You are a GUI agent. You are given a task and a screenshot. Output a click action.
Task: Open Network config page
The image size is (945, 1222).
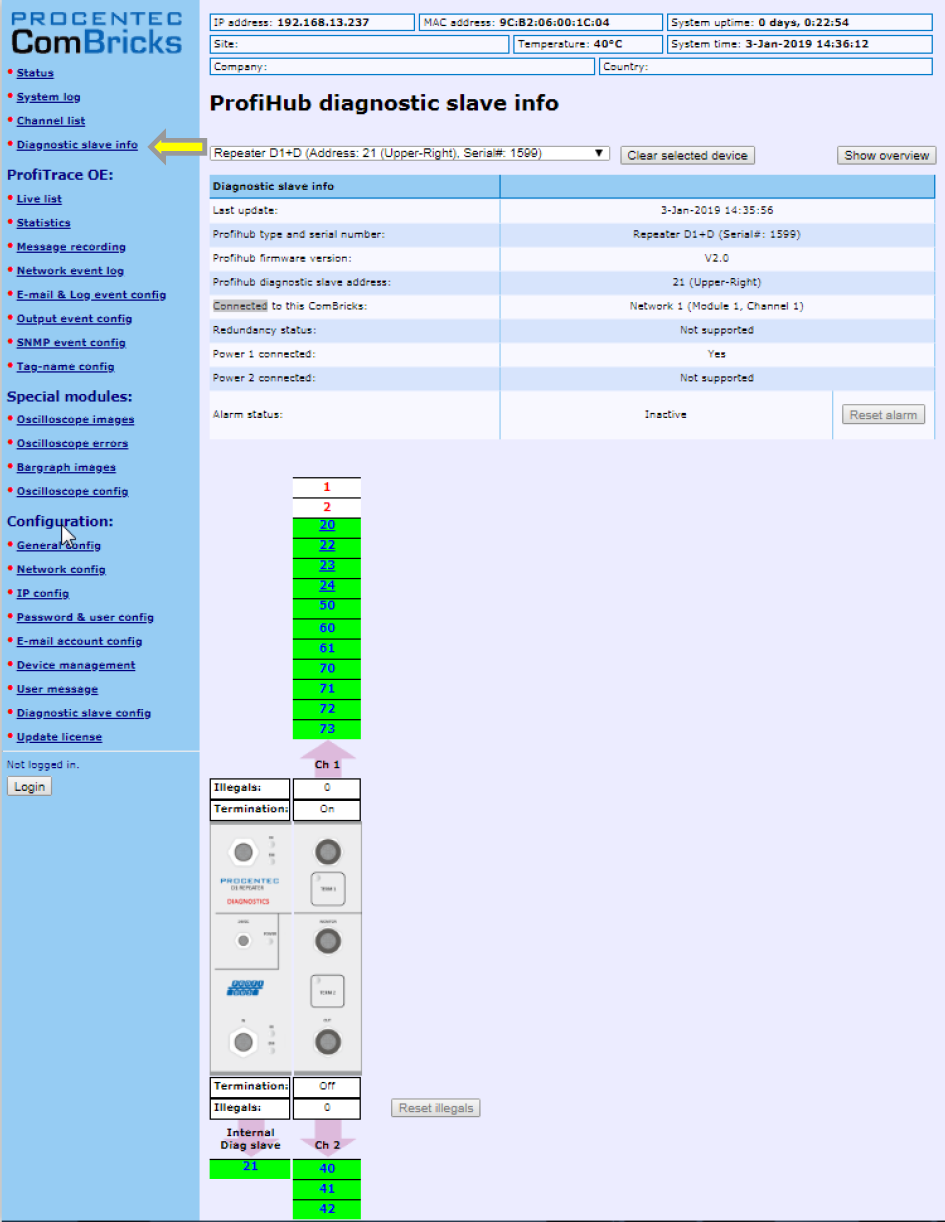[x=61, y=570]
